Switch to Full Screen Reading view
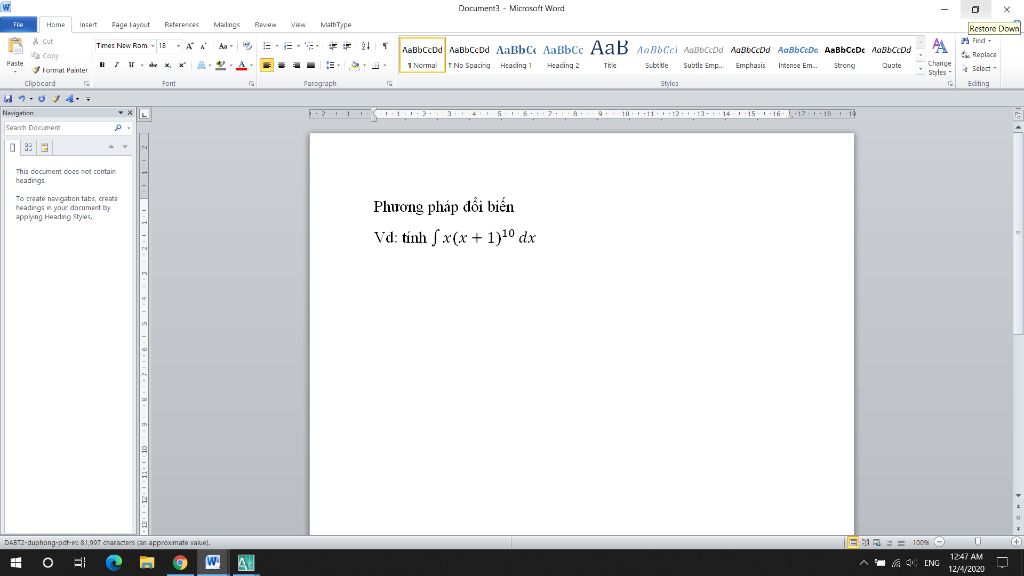The width and height of the screenshot is (1024, 576). click(x=865, y=543)
